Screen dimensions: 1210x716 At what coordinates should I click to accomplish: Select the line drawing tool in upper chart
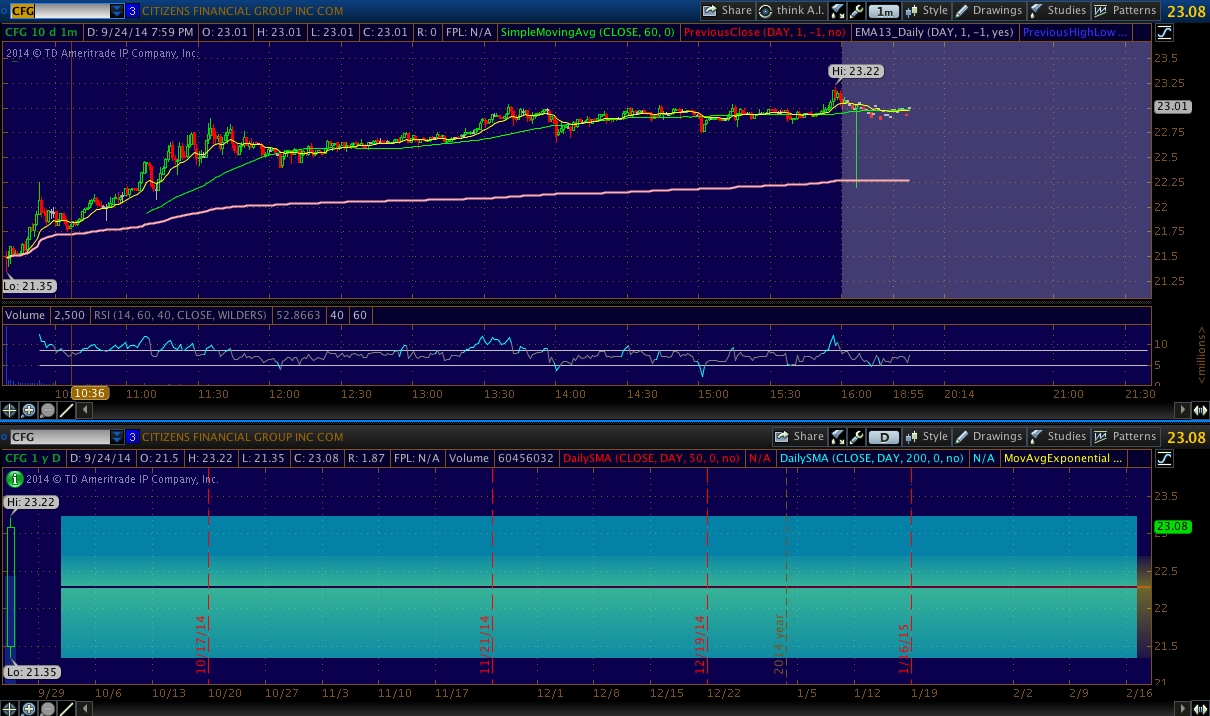67,410
